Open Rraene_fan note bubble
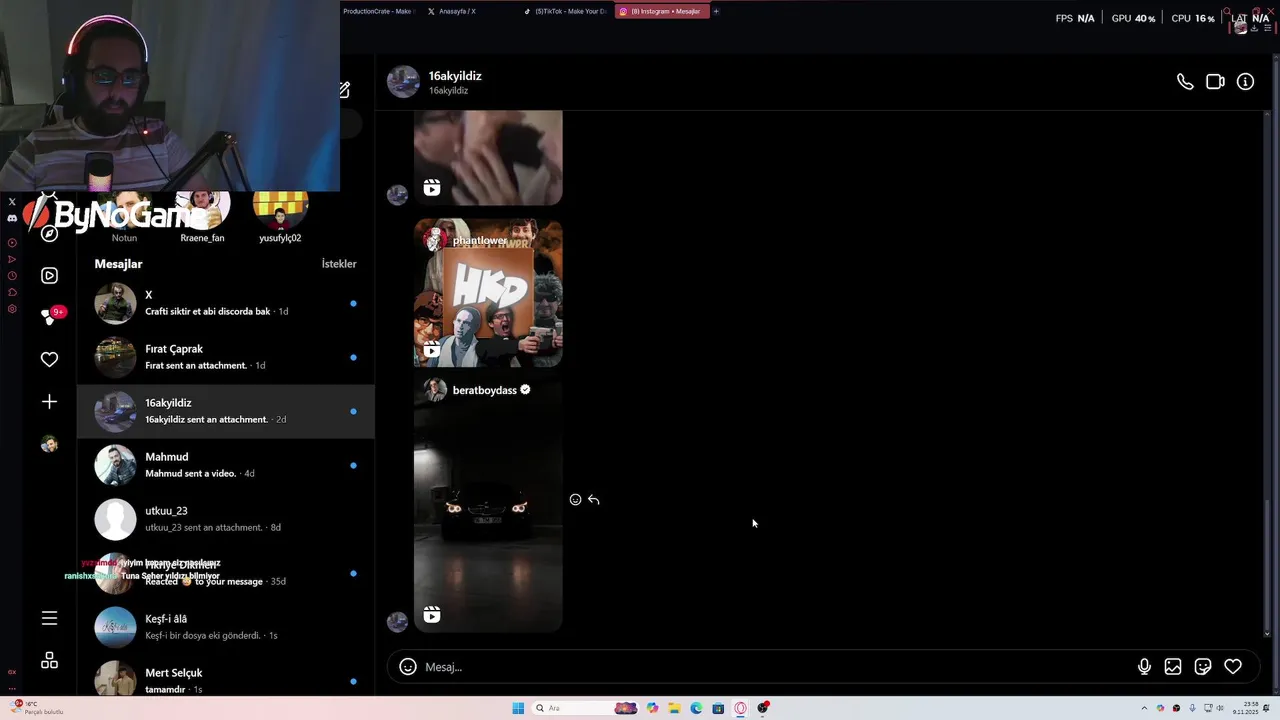Viewport: 1280px width, 720px height. click(203, 210)
